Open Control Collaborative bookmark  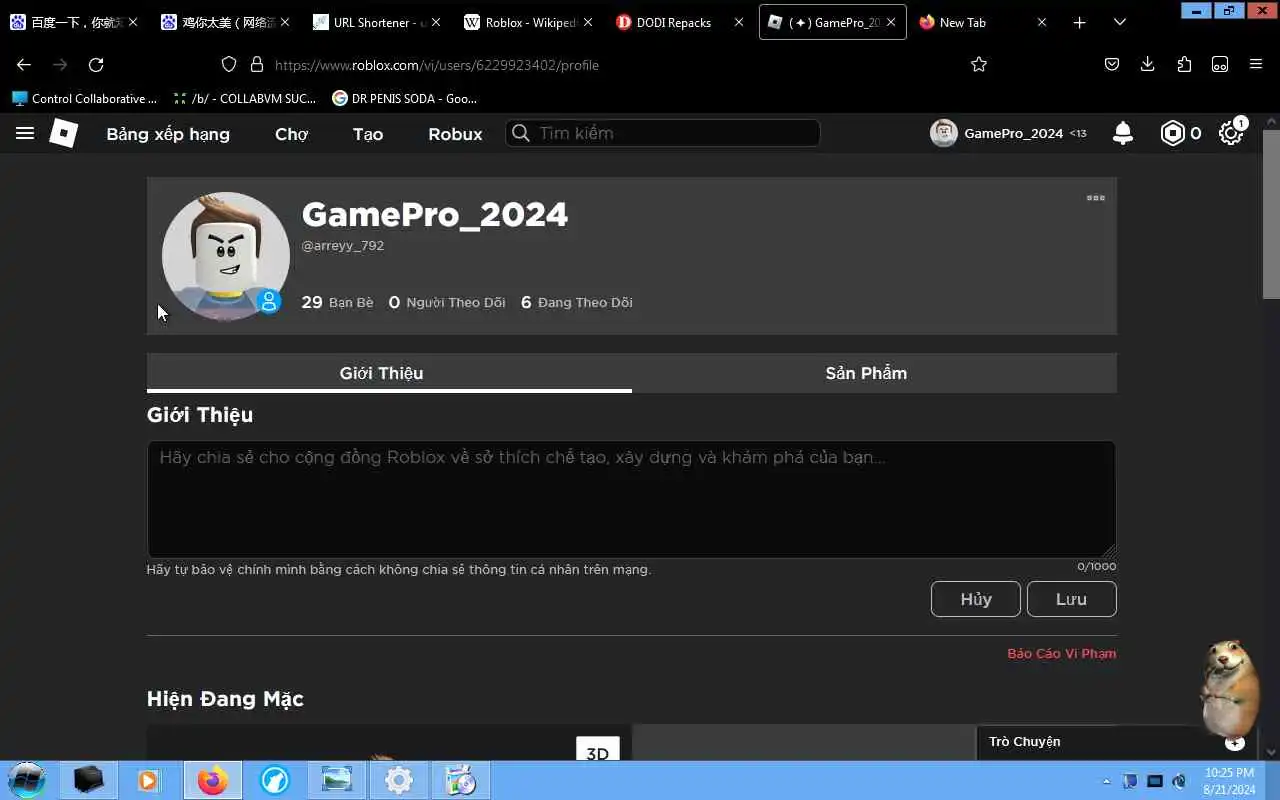pos(84,98)
